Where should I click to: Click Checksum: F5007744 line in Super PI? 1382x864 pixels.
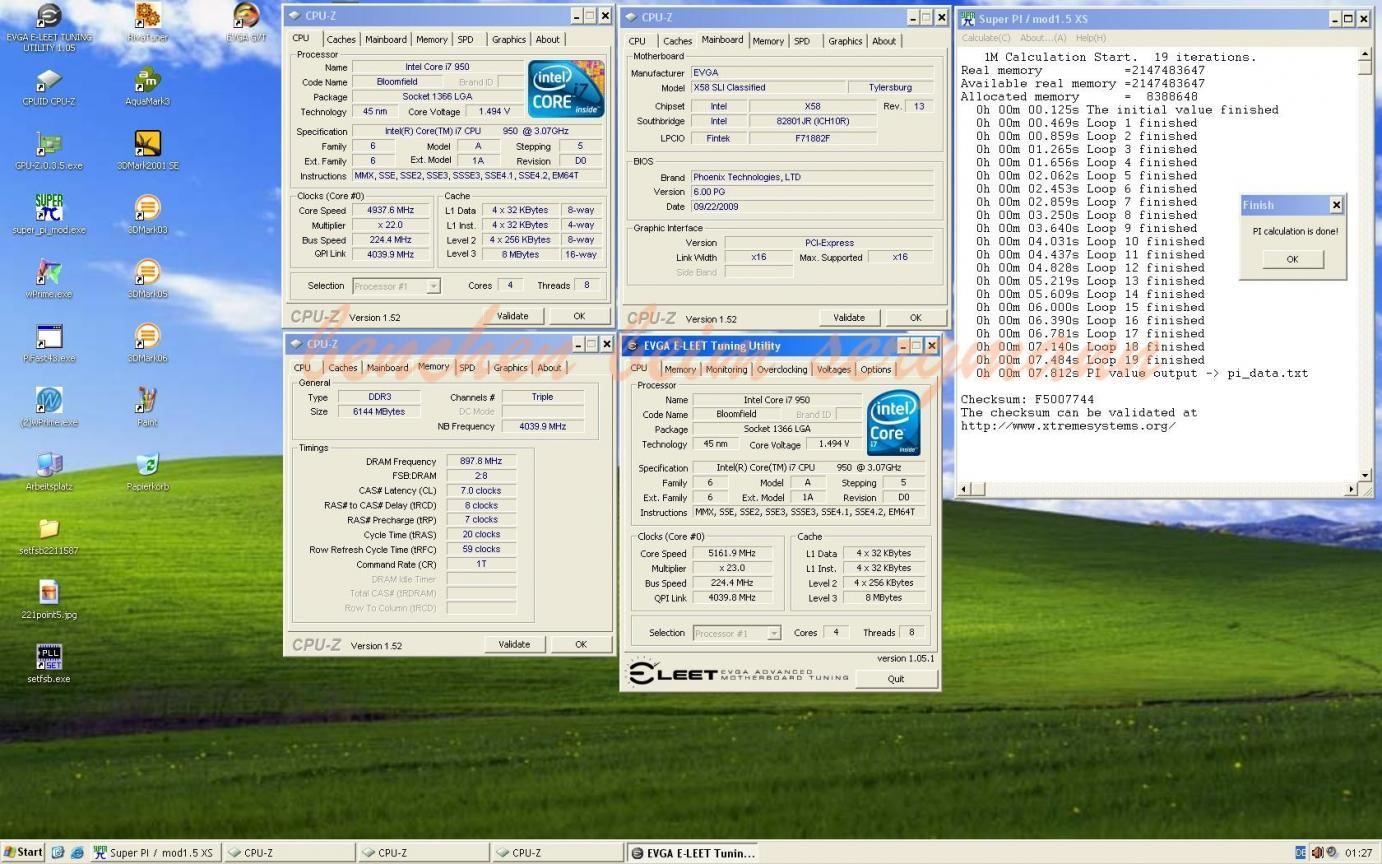[x=1027, y=399]
